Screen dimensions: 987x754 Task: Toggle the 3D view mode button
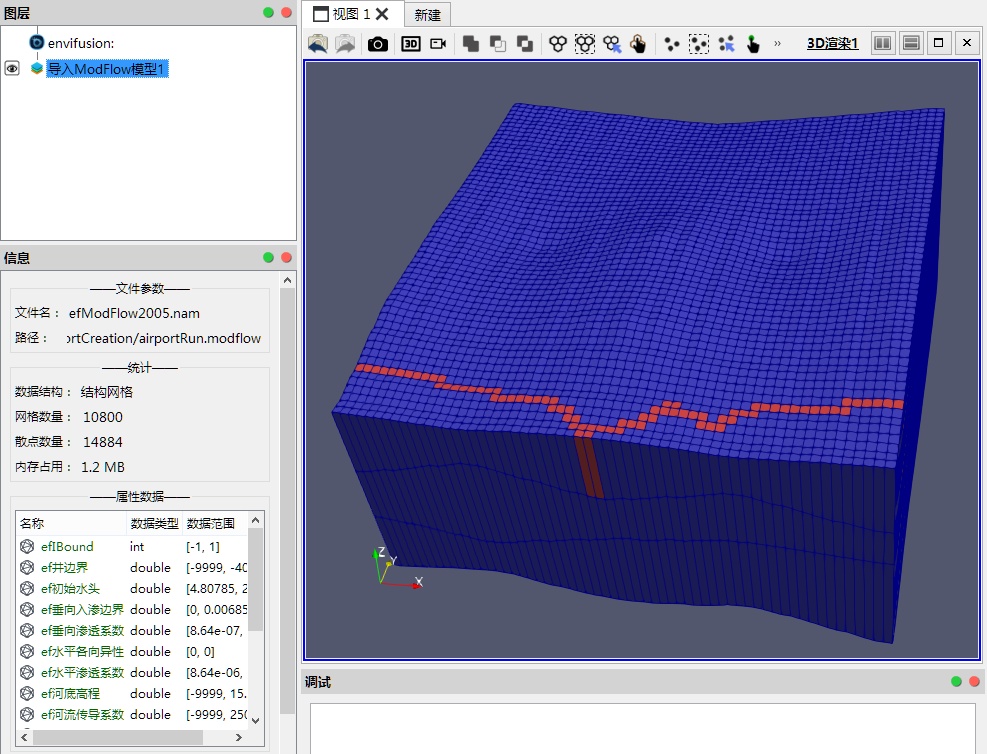click(411, 43)
